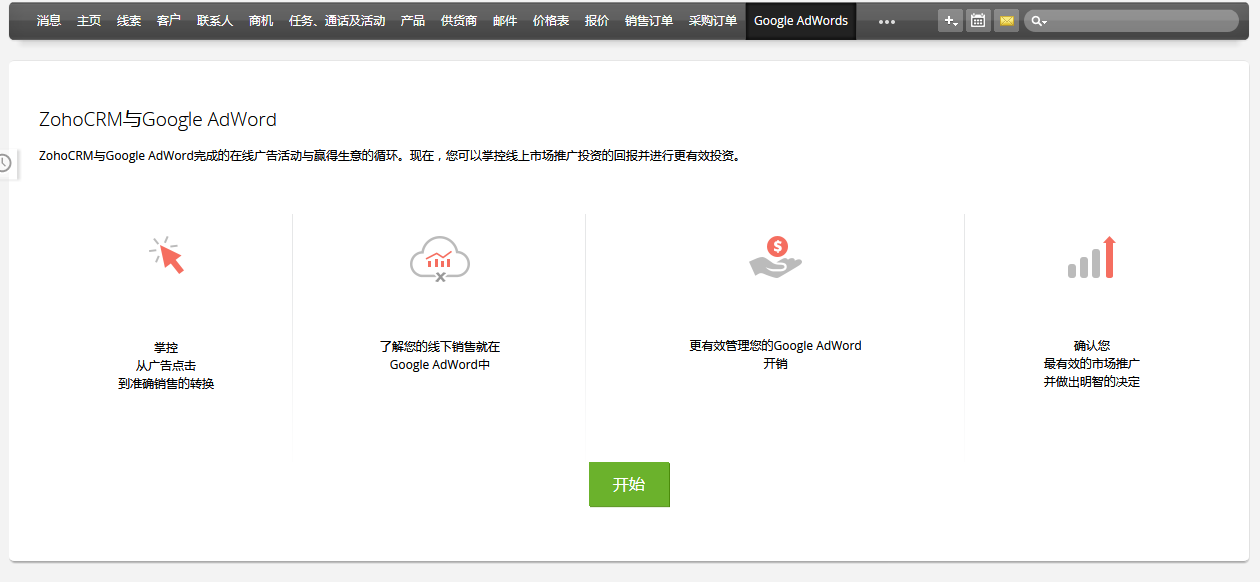Click the ad-click cursor icon
The width and height of the screenshot is (1260, 582).
(x=167, y=256)
